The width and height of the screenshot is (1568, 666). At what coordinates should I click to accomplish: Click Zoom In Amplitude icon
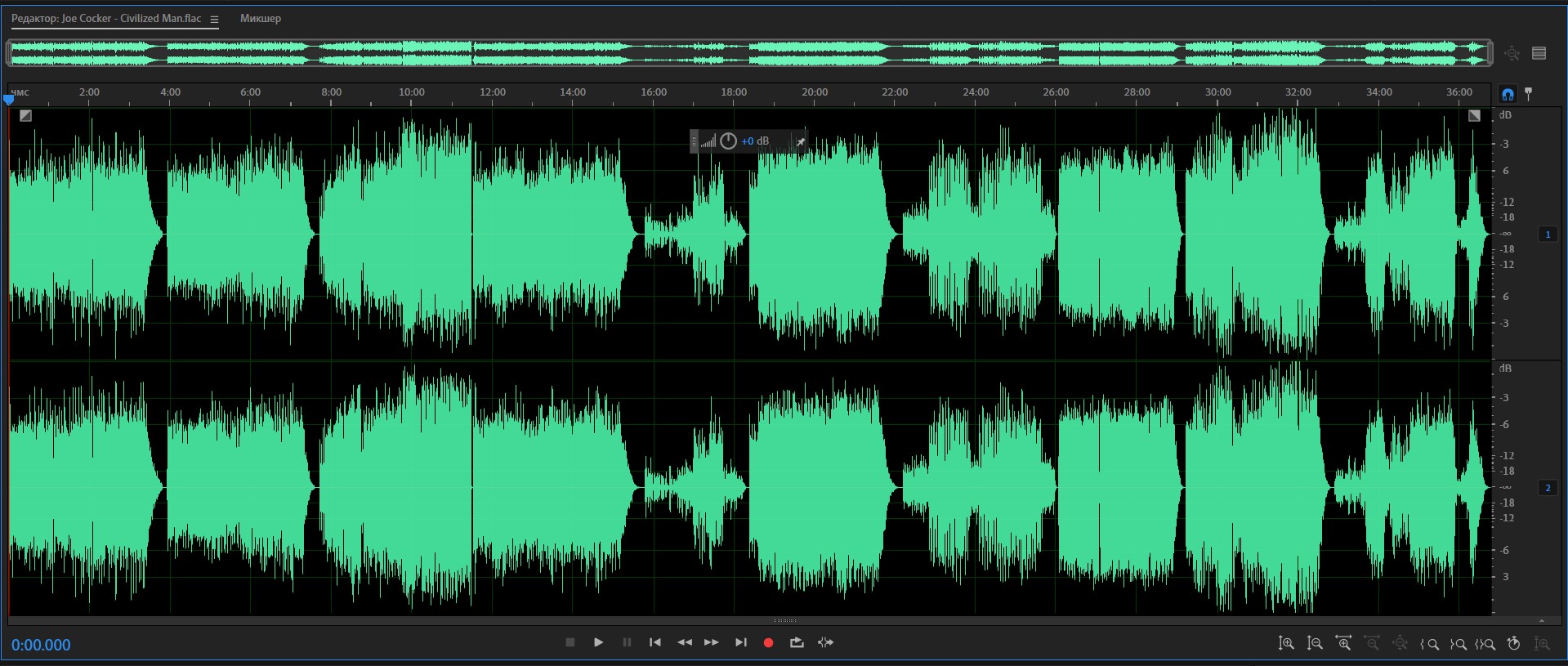pos(1286,644)
